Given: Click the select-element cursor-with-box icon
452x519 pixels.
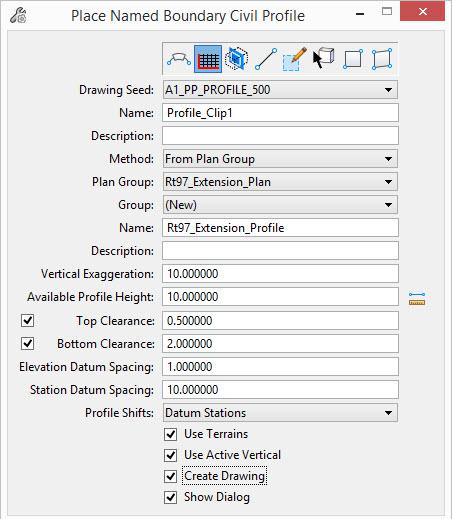Looking at the screenshot, I should coord(323,58).
